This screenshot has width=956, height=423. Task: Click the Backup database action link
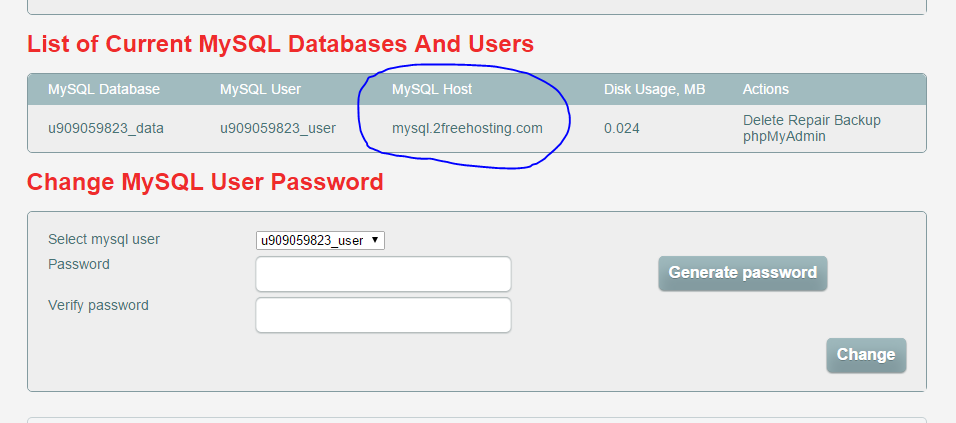coord(861,120)
